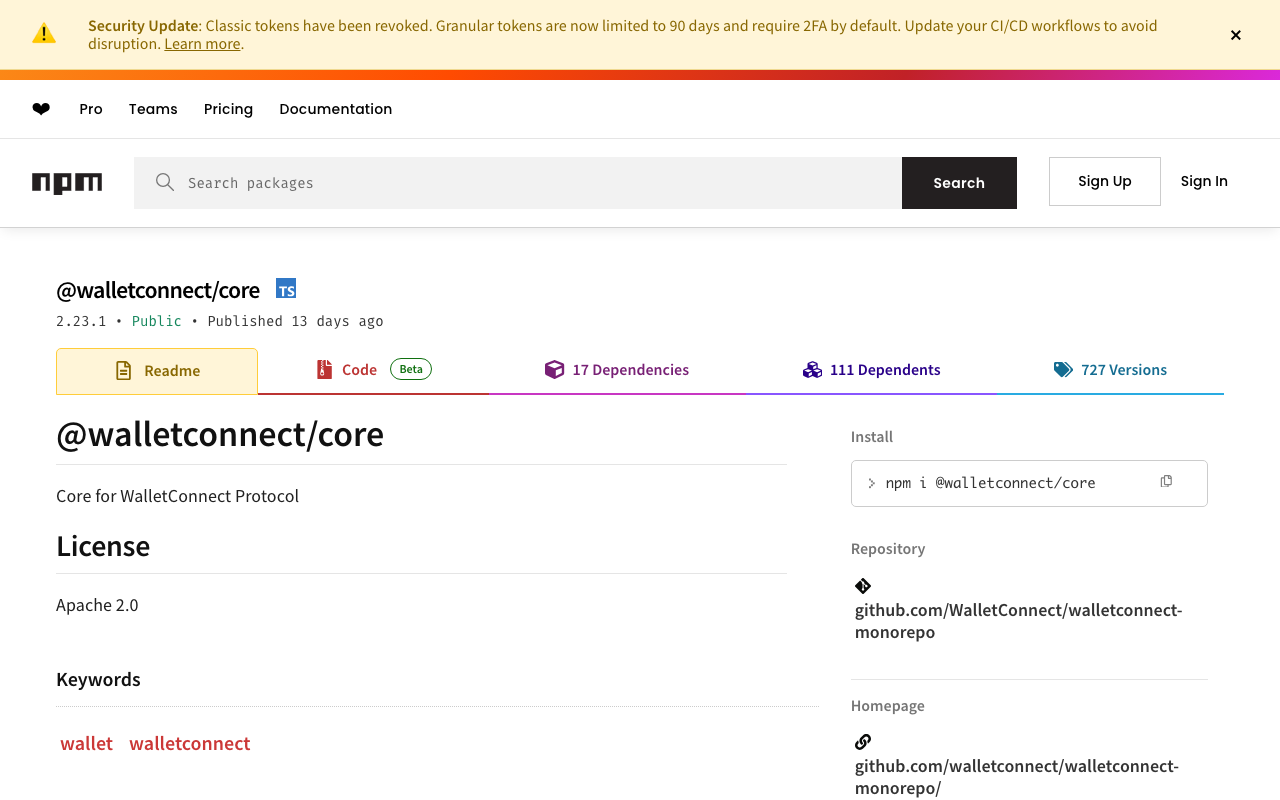The image size is (1280, 800).
Task: Open the 111 Dependents tab
Action: (x=872, y=370)
